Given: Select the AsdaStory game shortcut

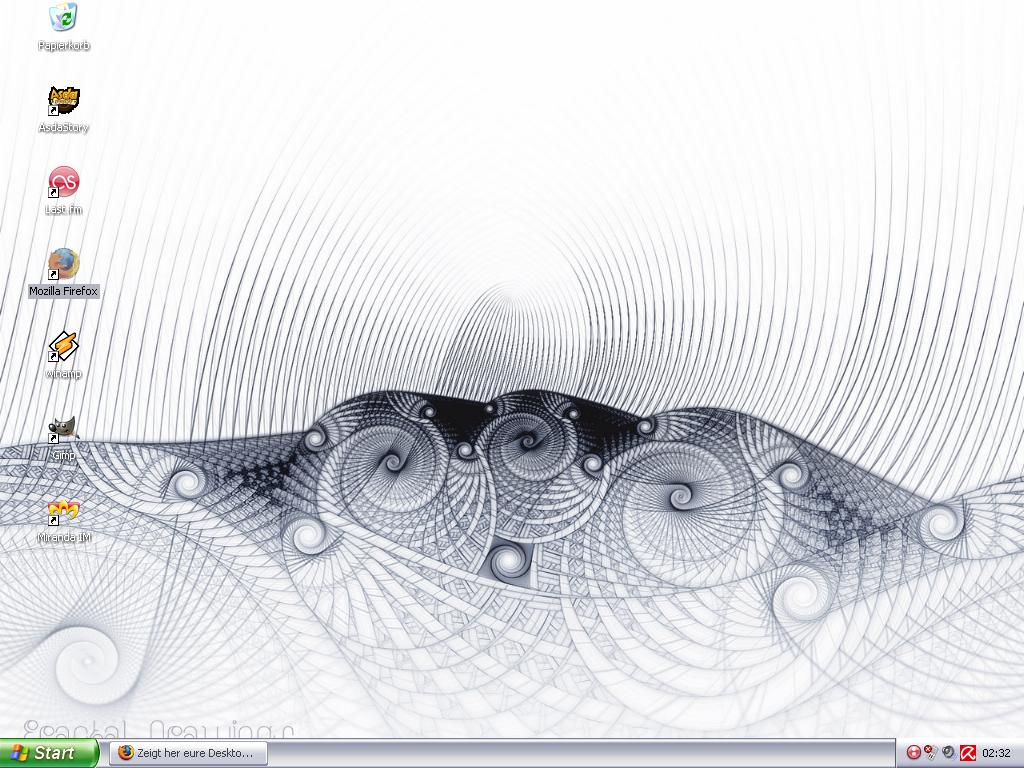Looking at the screenshot, I should coord(63,100).
